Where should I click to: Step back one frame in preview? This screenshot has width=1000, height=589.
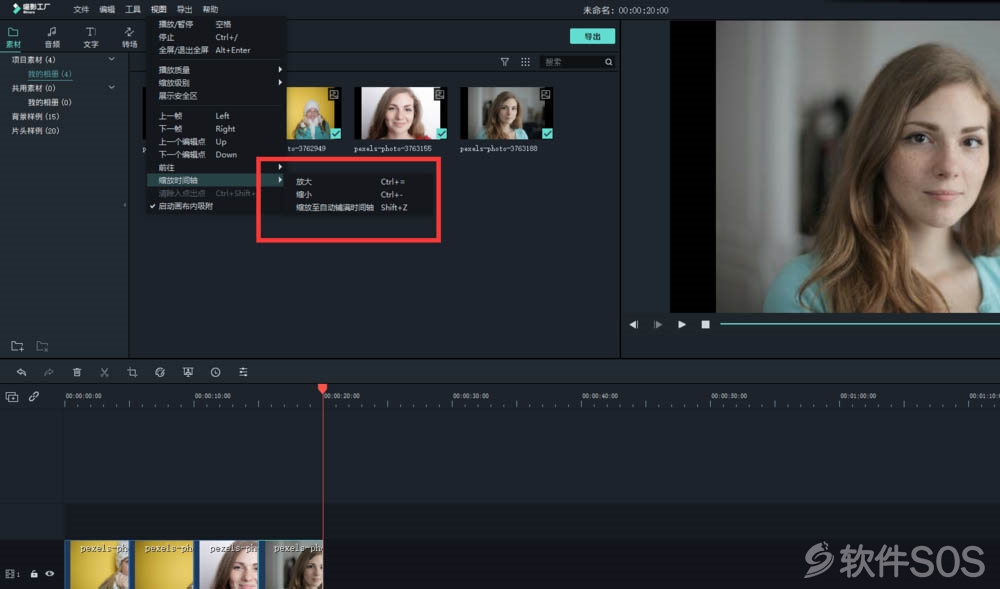click(633, 324)
